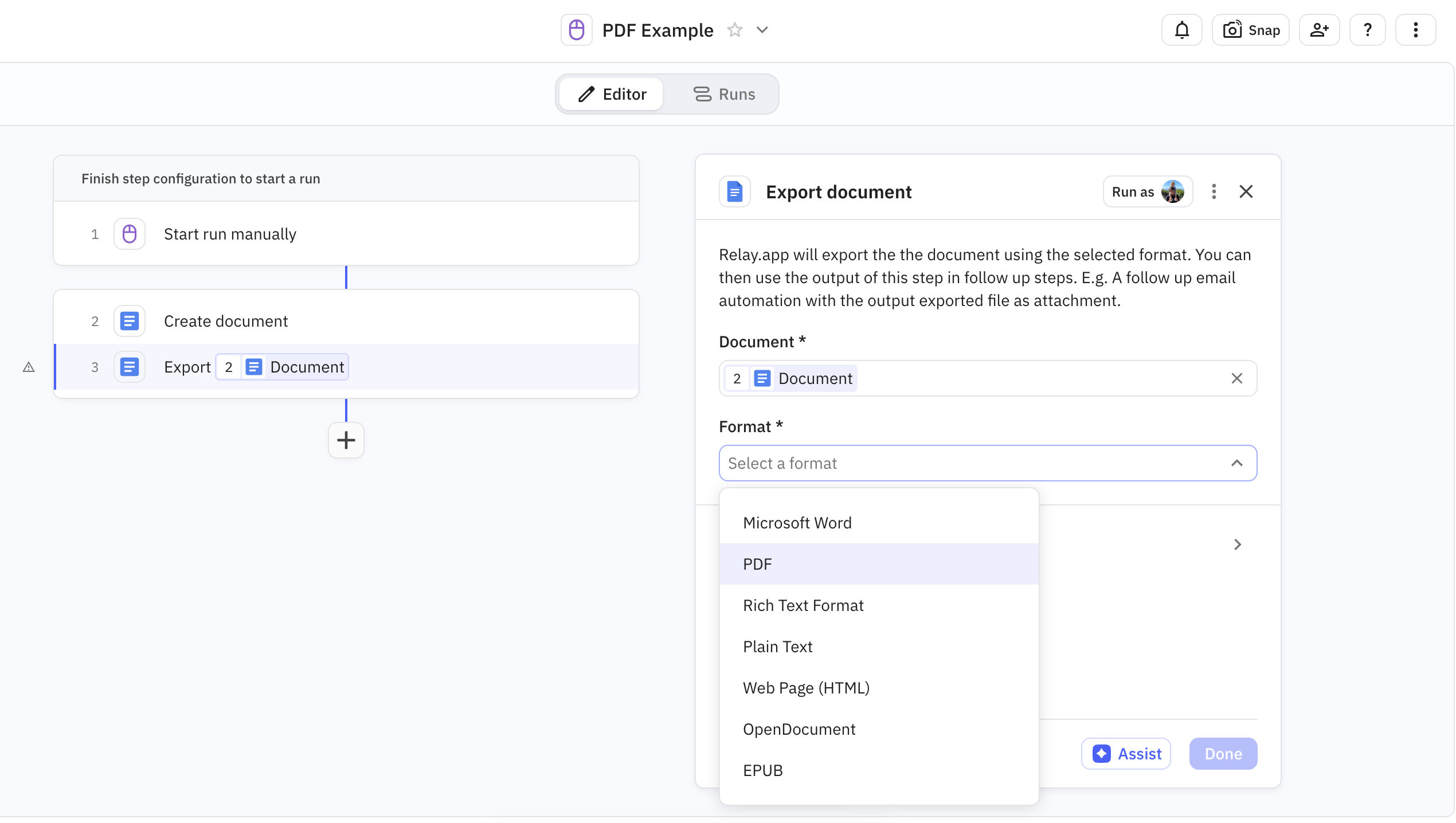Clear the selected Document field
The width and height of the screenshot is (1456, 823).
pos(1236,378)
